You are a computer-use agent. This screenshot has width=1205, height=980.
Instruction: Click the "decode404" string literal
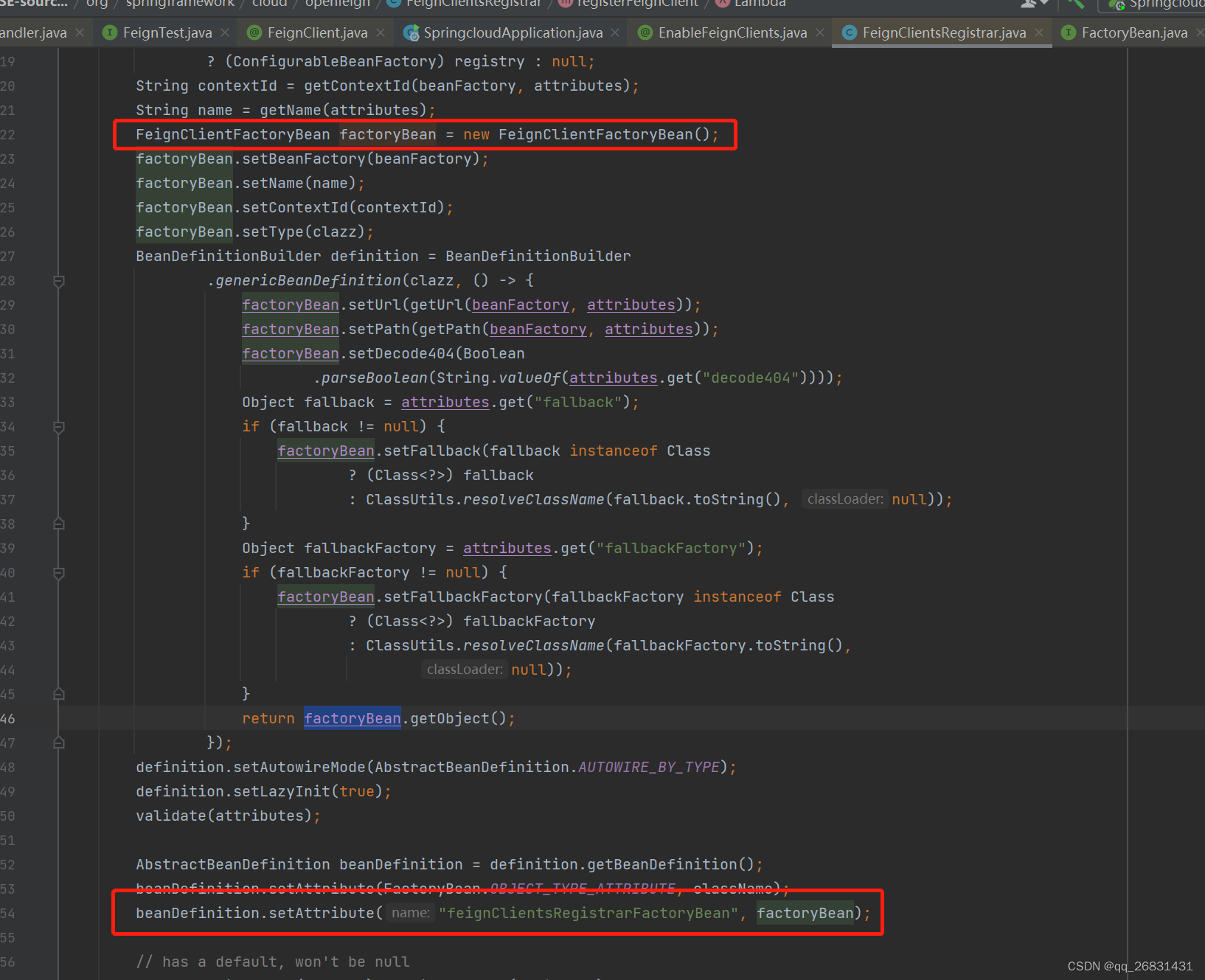point(751,378)
